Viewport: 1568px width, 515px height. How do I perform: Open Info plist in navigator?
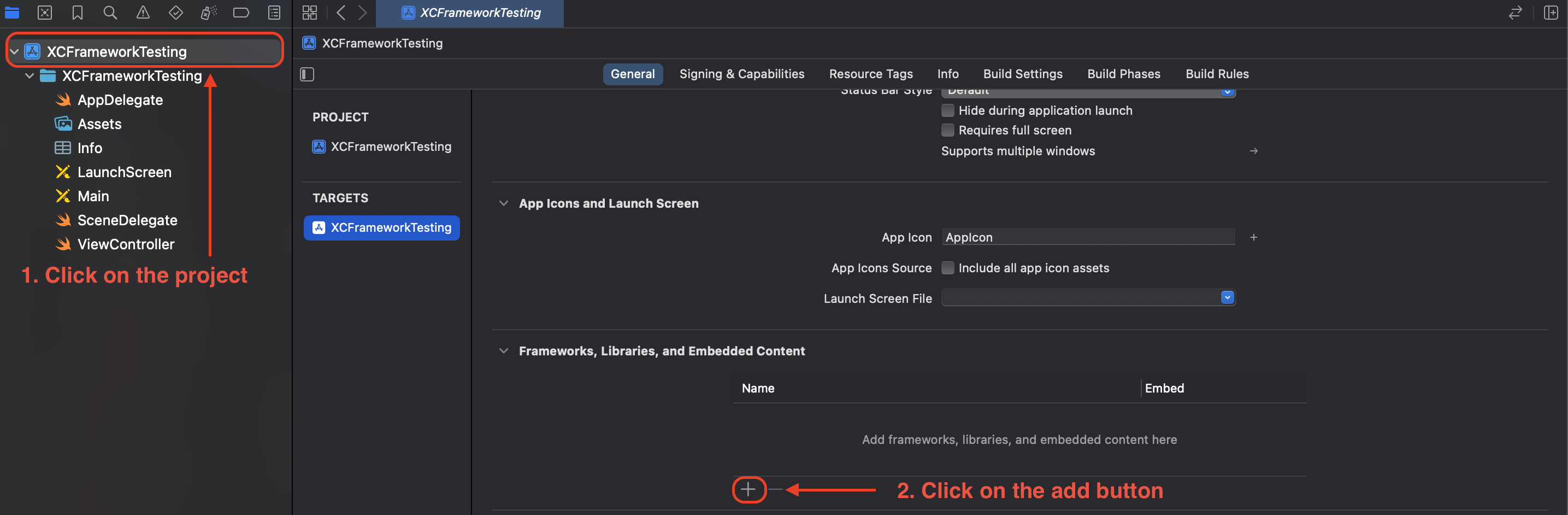[90, 148]
